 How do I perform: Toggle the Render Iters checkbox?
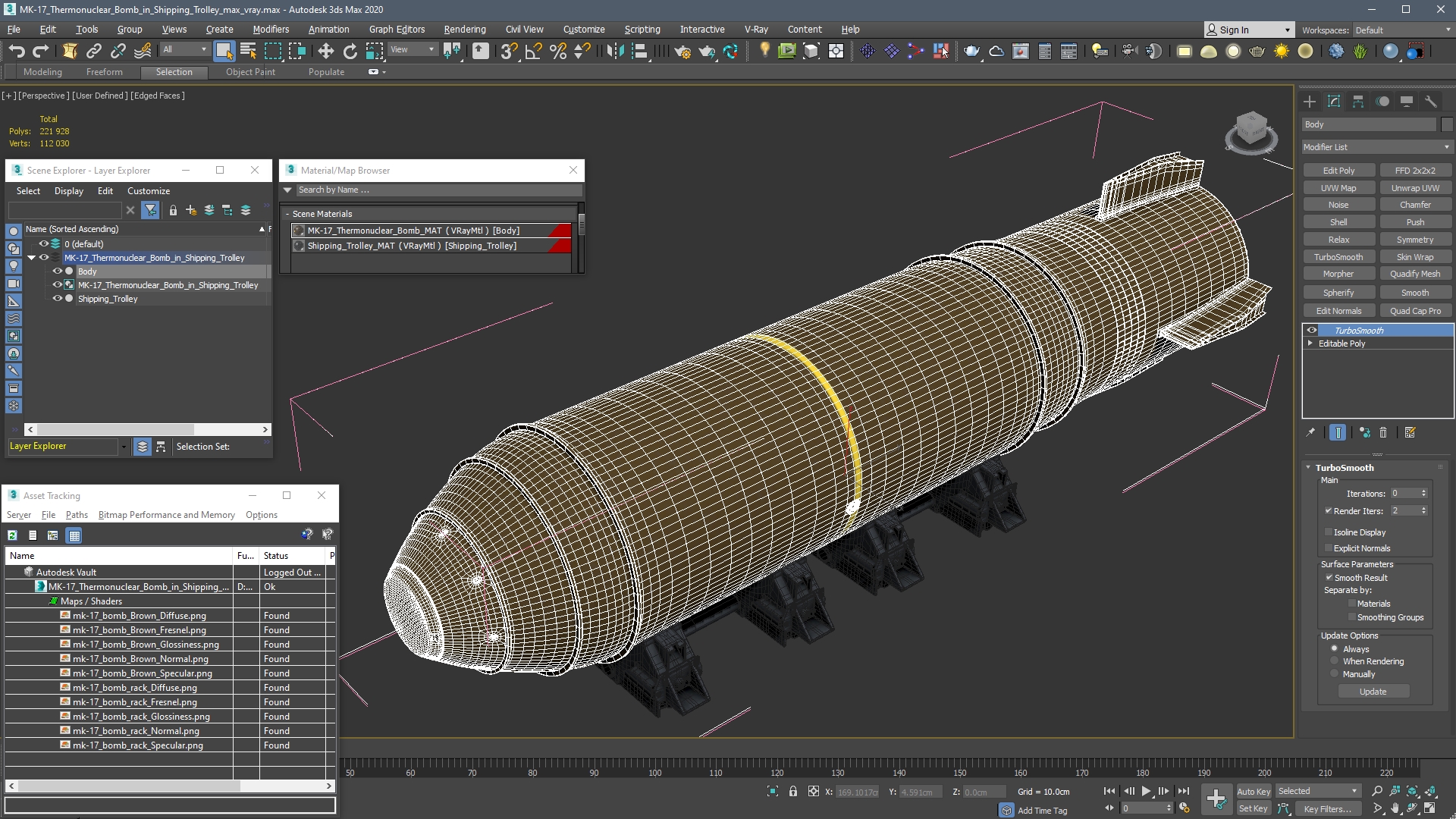1329,511
